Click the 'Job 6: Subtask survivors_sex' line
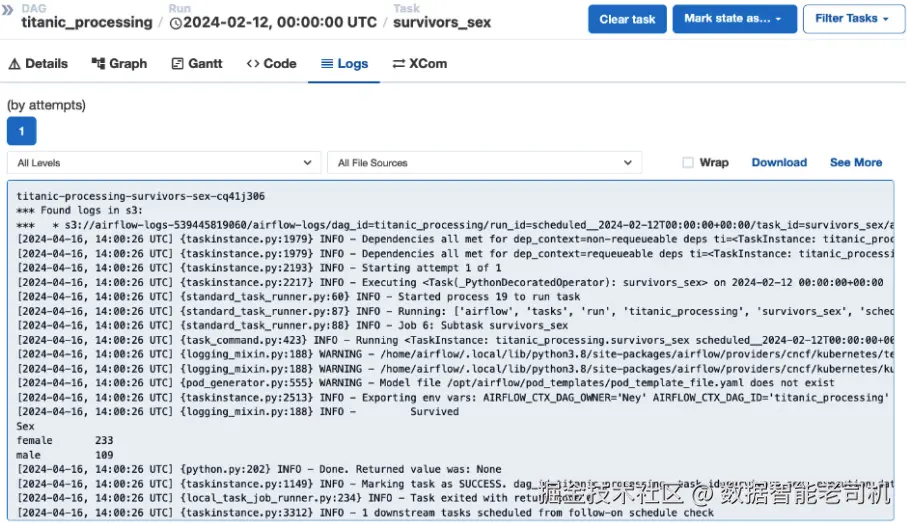The image size is (907, 523). (292, 325)
